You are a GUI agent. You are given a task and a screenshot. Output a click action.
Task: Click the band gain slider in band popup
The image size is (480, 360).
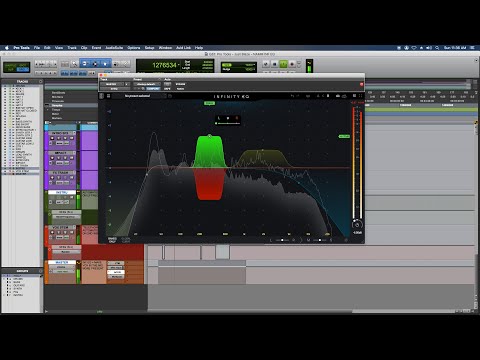click(x=228, y=123)
